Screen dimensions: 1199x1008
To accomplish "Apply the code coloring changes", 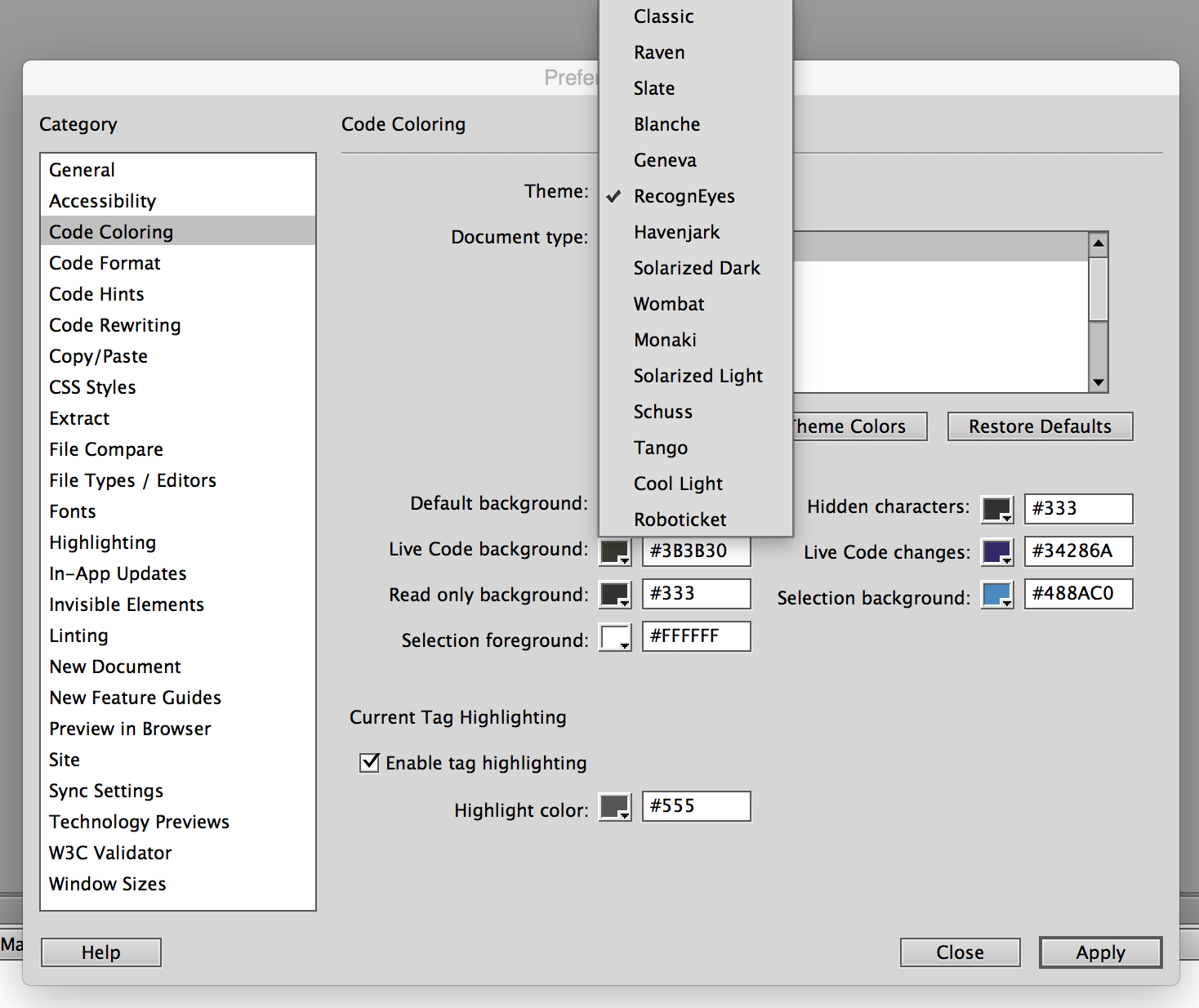I will coord(1100,952).
